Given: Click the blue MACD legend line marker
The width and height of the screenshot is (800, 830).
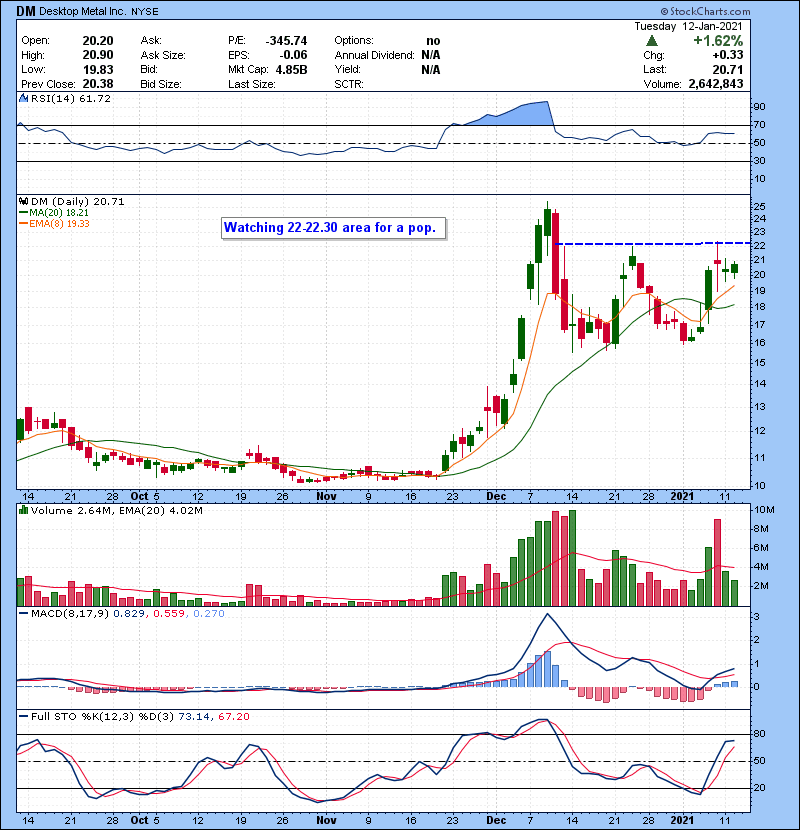Looking at the screenshot, I should (x=23, y=611).
